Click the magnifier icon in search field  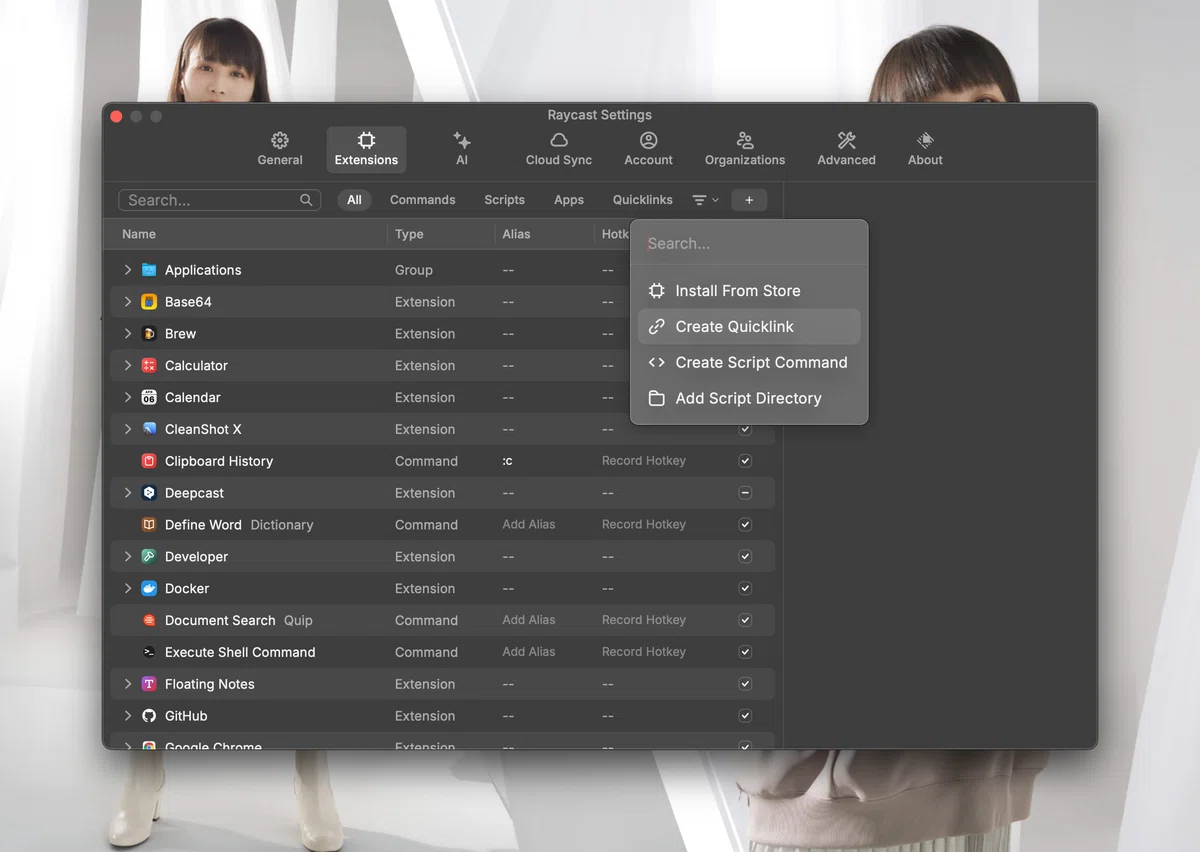(306, 200)
